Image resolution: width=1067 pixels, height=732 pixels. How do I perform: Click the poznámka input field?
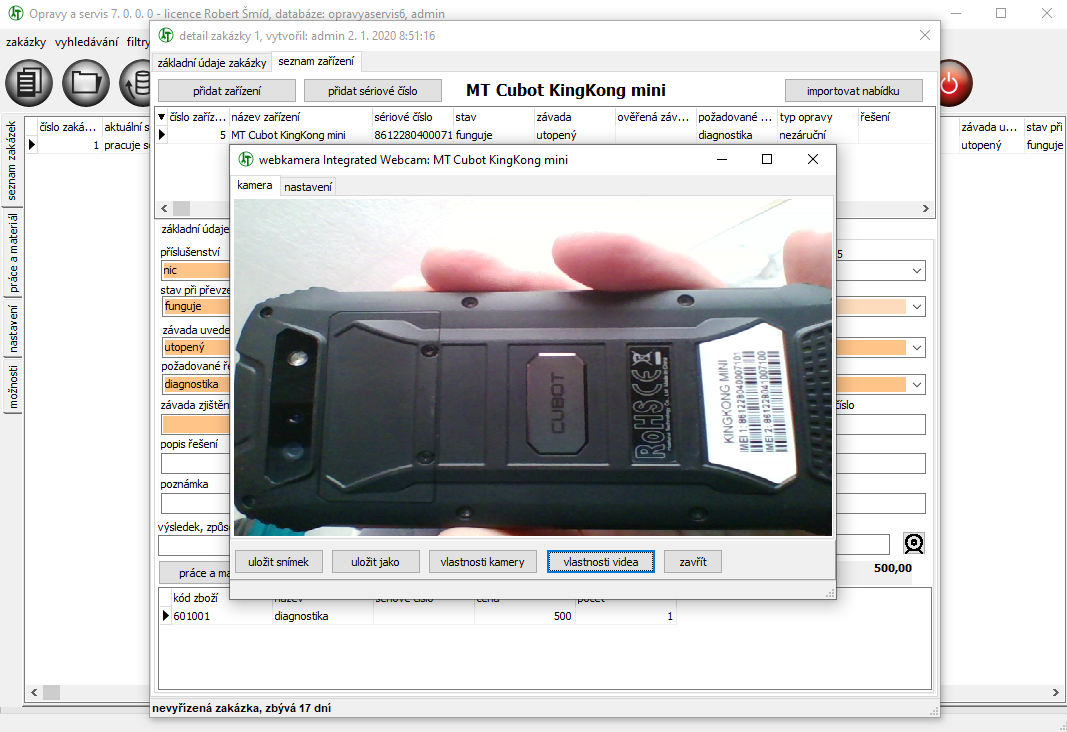(x=196, y=503)
